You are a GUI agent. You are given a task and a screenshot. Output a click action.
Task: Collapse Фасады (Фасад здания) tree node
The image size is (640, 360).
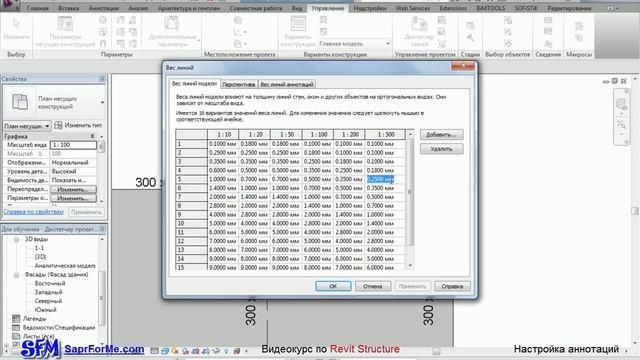[x=16, y=275]
